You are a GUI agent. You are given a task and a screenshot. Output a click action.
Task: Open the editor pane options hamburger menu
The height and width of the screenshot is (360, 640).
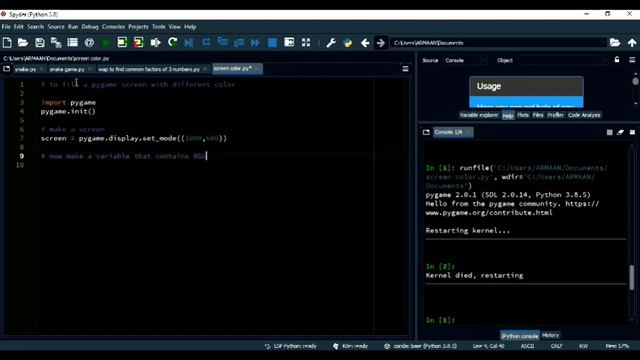[x=405, y=69]
